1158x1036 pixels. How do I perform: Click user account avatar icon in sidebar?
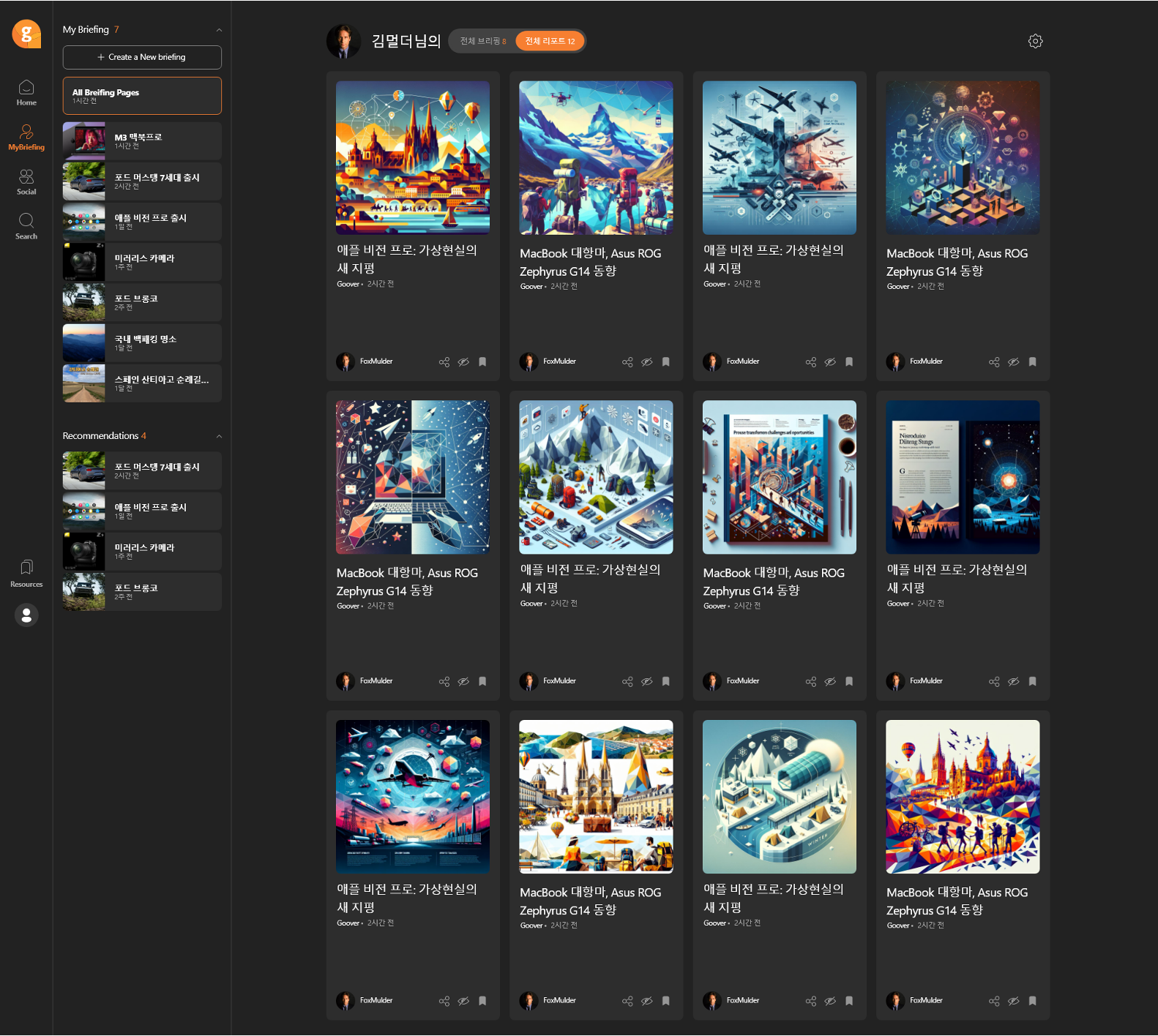26,615
